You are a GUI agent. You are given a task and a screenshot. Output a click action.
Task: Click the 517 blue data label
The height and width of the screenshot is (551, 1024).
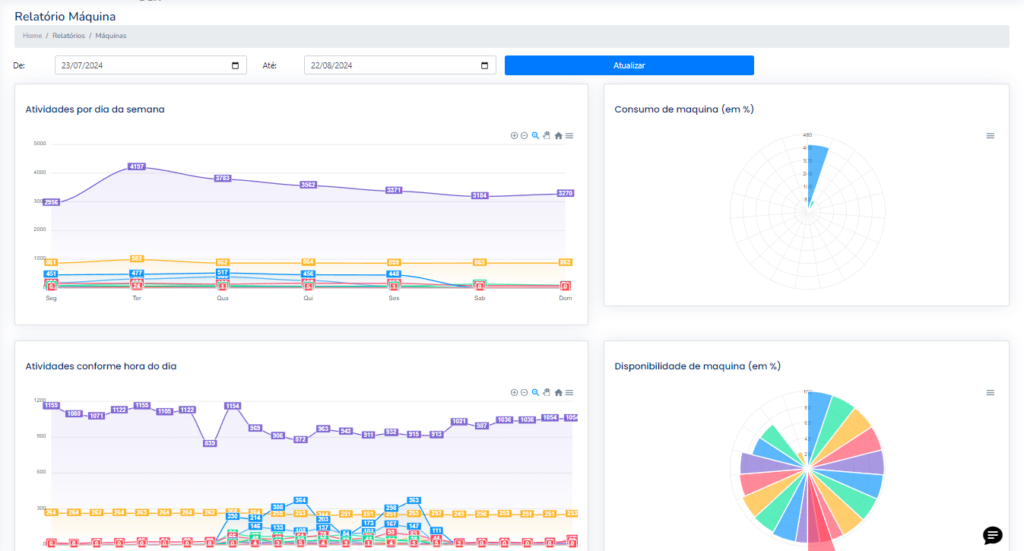223,272
